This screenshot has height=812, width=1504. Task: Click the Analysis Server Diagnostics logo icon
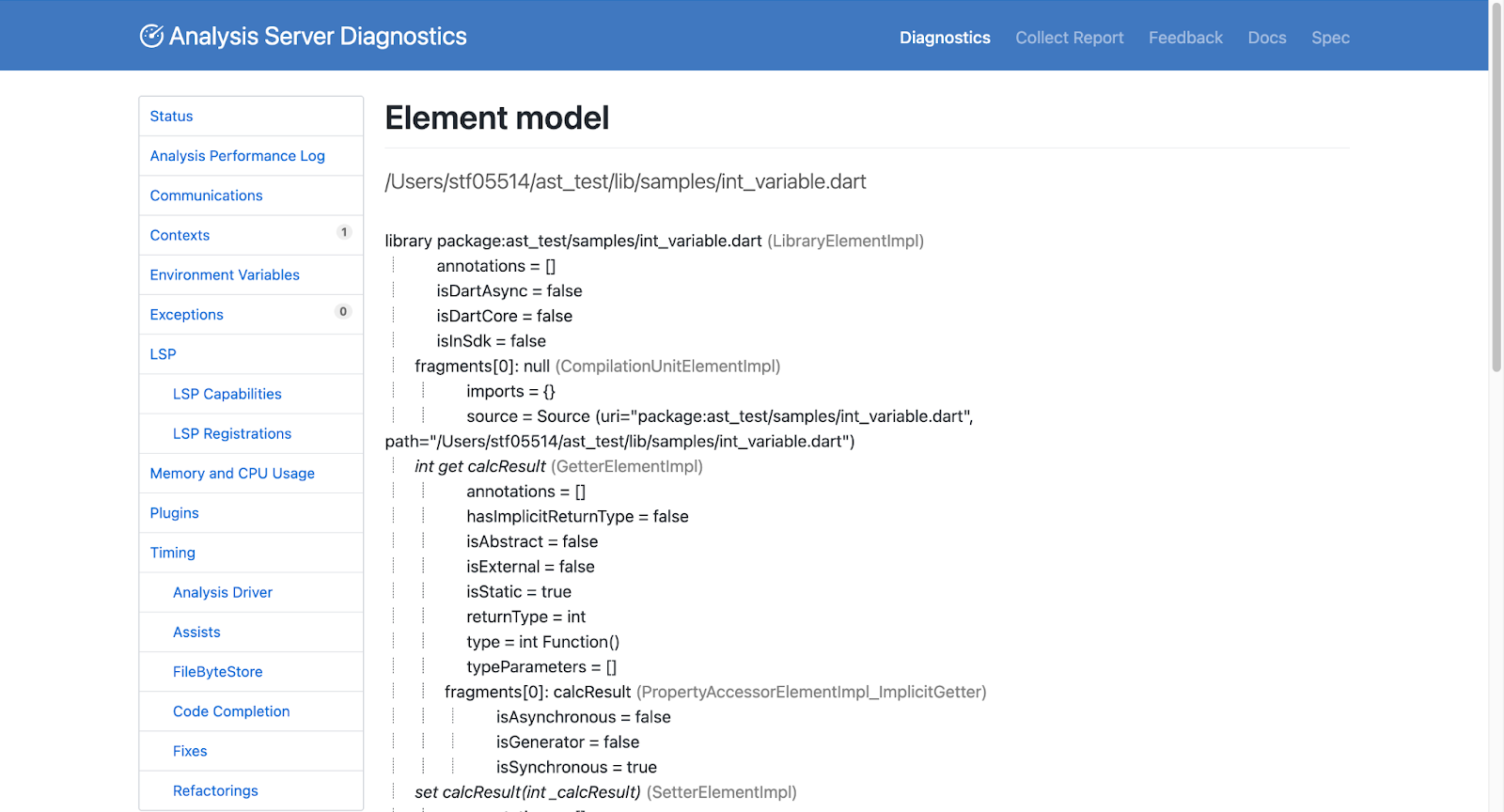151,36
